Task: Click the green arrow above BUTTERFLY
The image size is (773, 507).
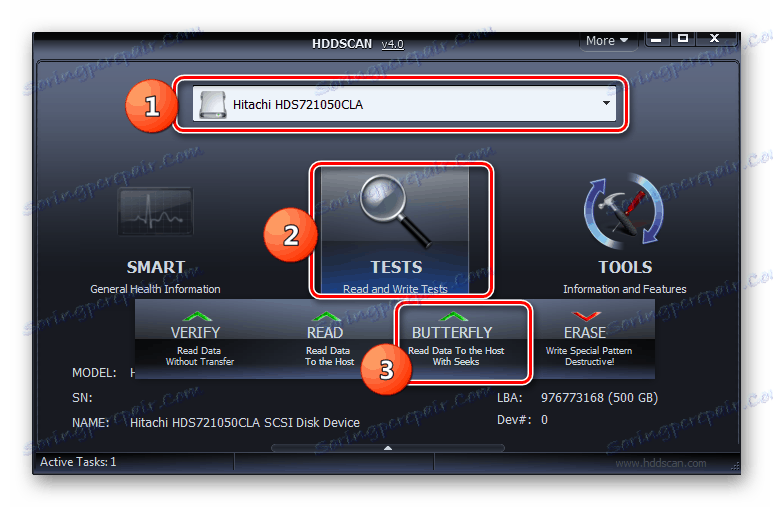Action: (453, 317)
